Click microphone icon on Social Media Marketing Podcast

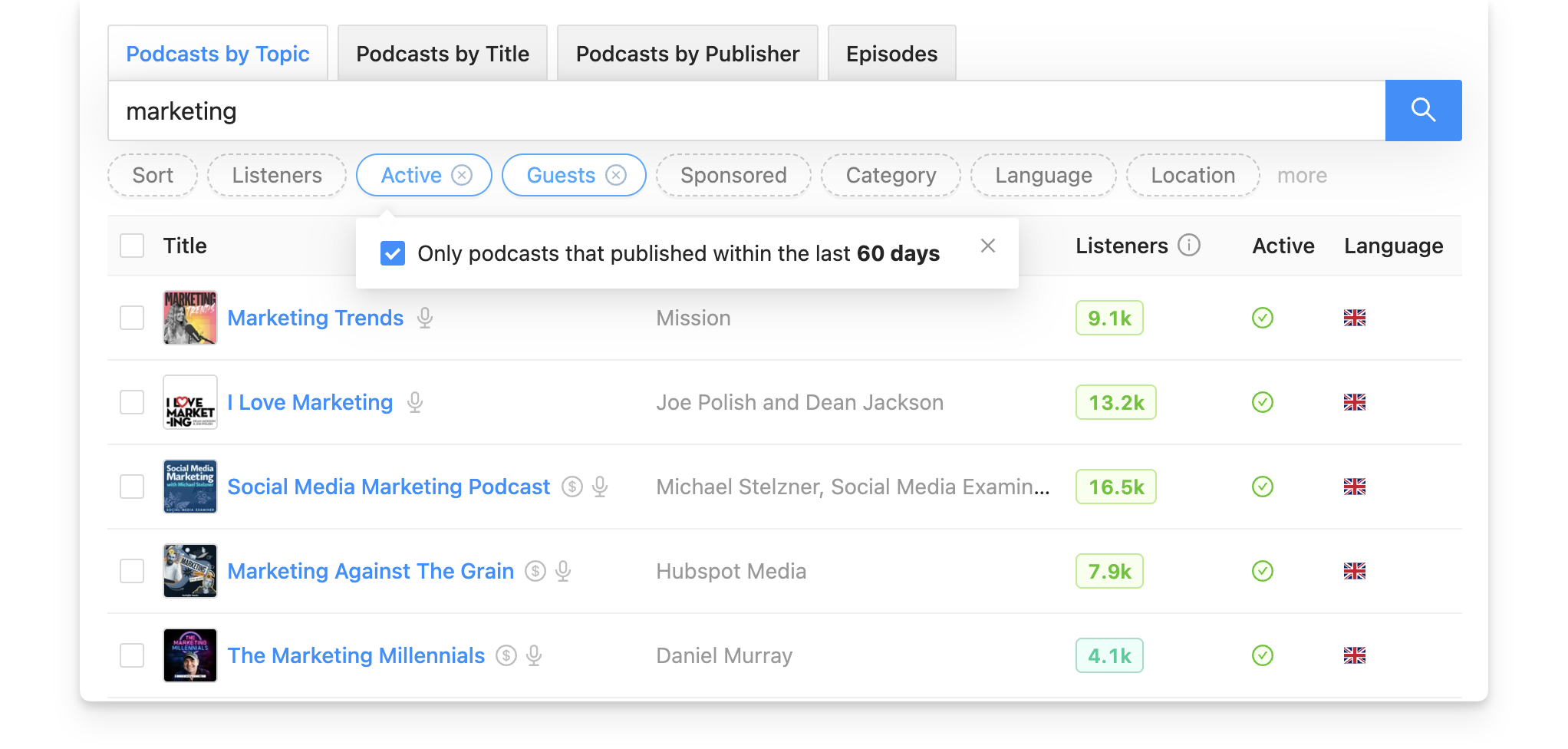(600, 487)
